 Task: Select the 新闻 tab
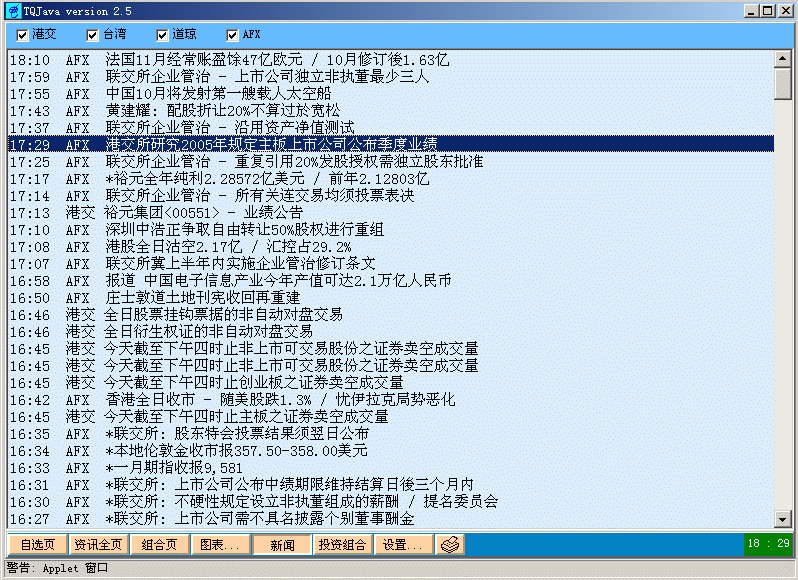coord(282,544)
